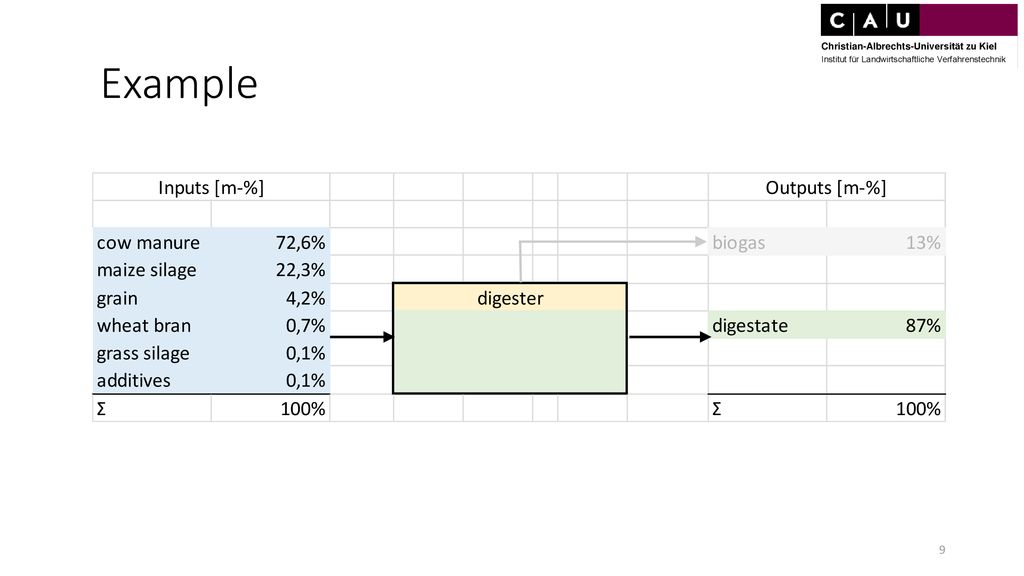Click the digestate 87% value
This screenshot has width=1024, height=576.
point(923,325)
